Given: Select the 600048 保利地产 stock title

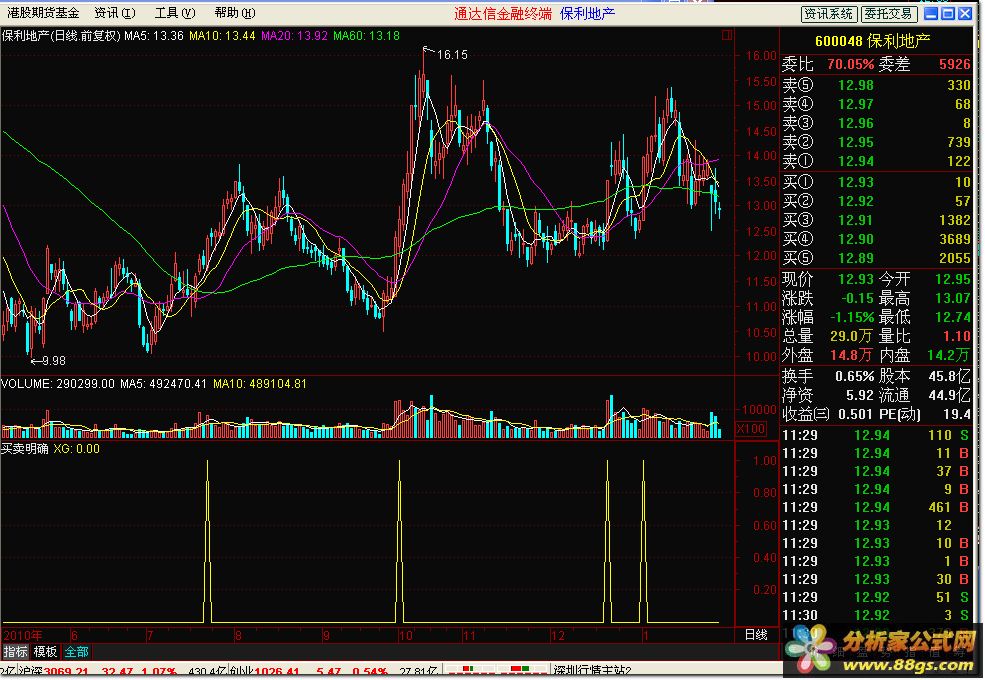Looking at the screenshot, I should [x=872, y=41].
